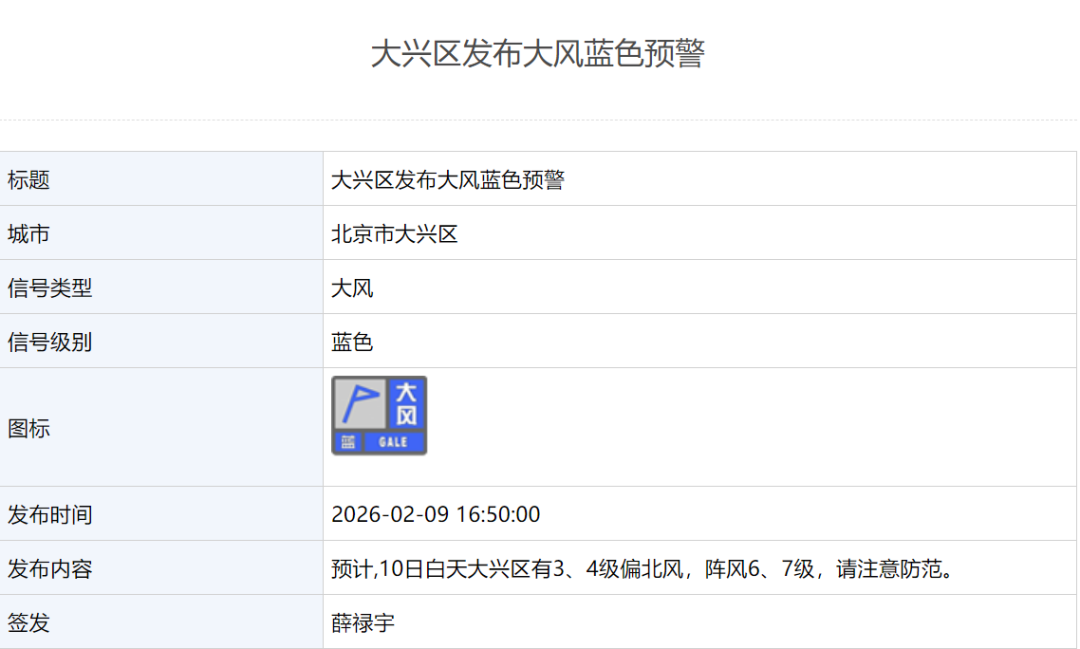Screen dimensions: 1080x649
Task: Click the GALE label on the warning icon
Action: pos(393,442)
